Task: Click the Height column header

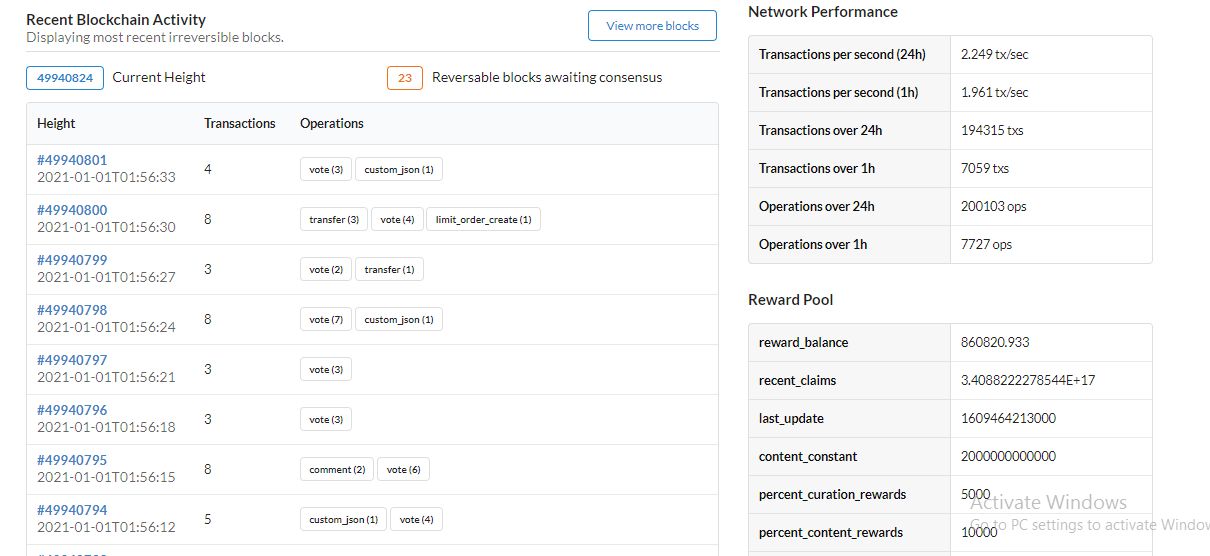Action: coord(56,123)
